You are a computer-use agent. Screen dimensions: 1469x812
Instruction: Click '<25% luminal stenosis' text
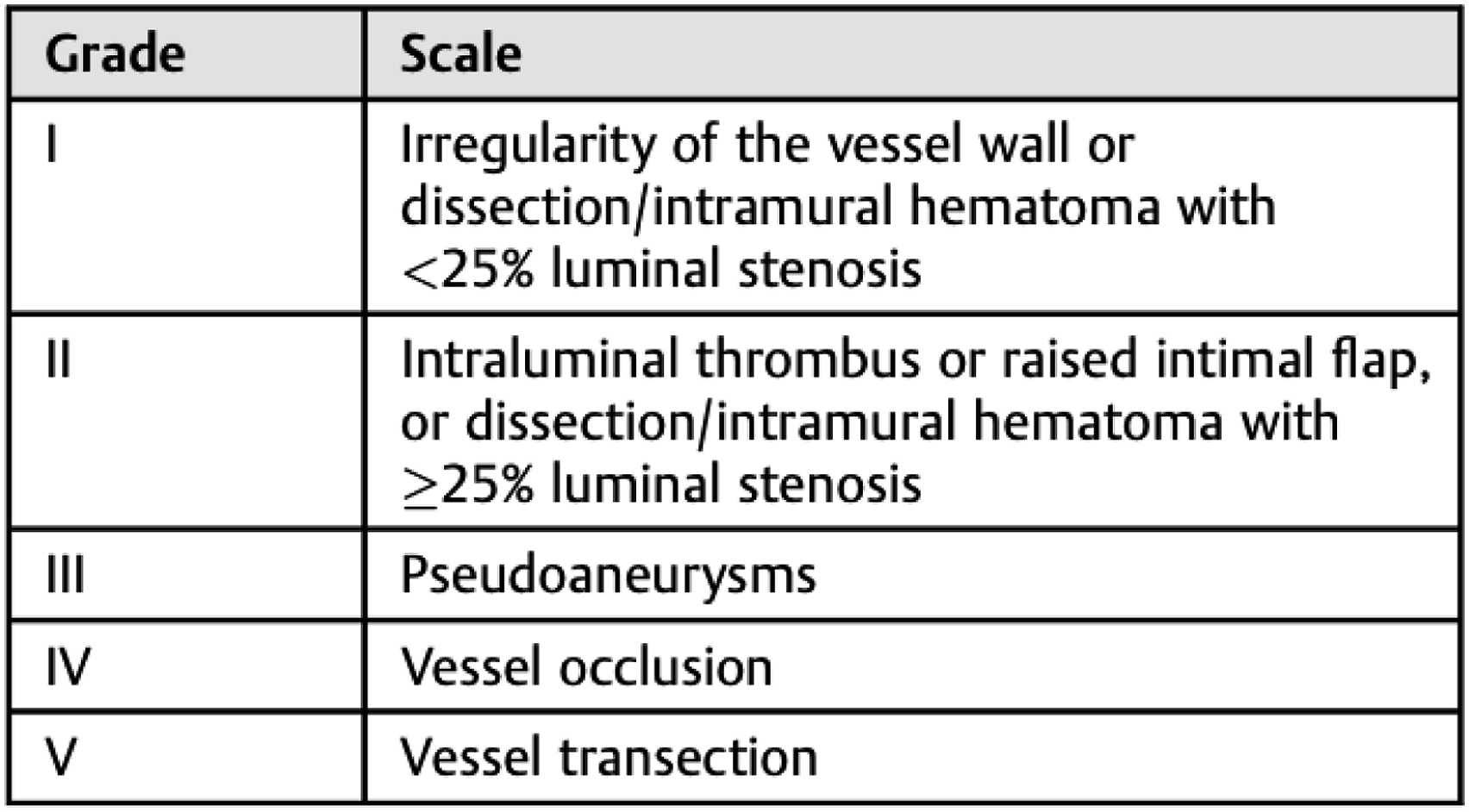click(661, 269)
